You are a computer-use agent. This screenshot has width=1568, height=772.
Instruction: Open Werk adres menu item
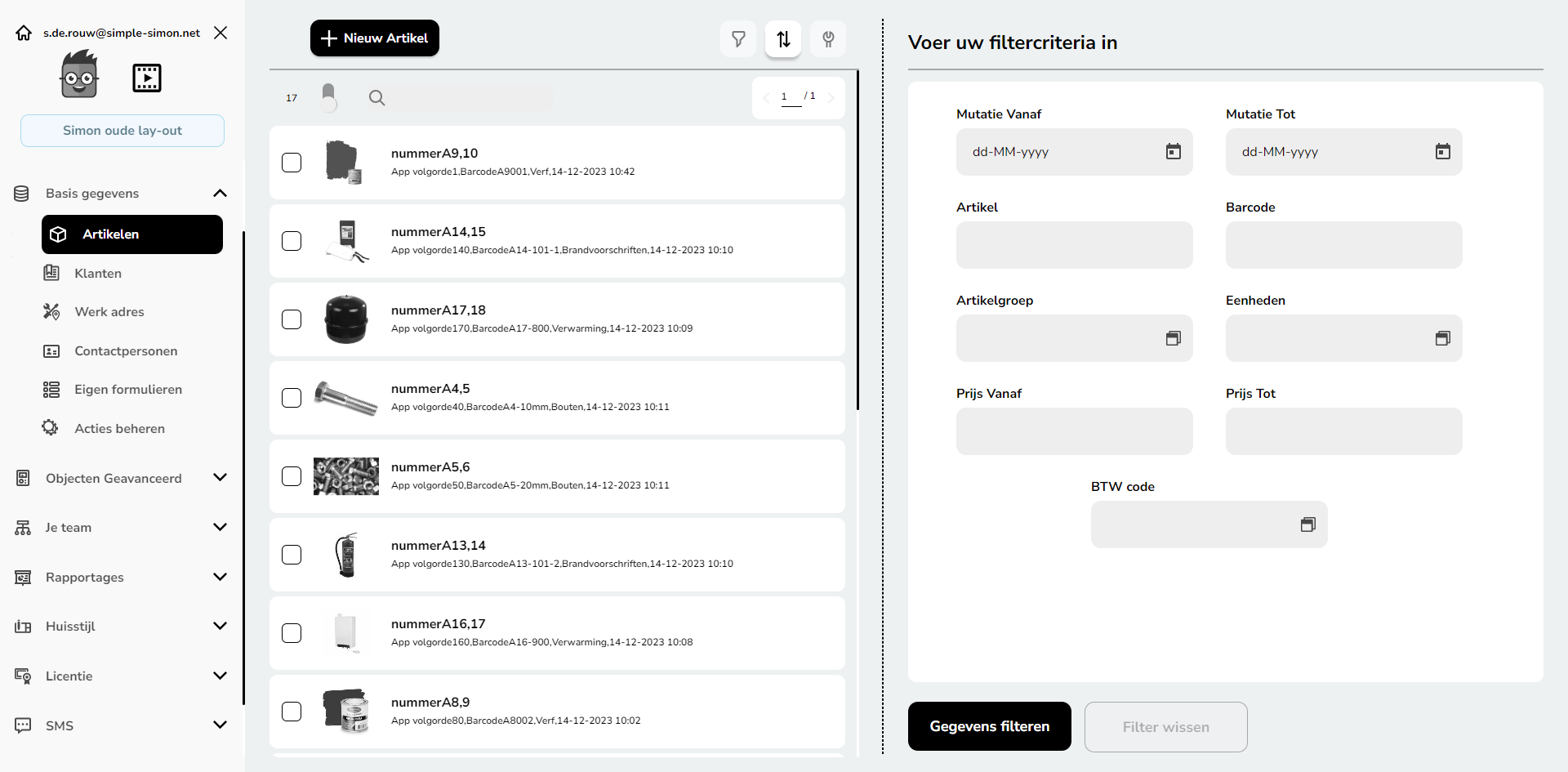[x=109, y=311]
